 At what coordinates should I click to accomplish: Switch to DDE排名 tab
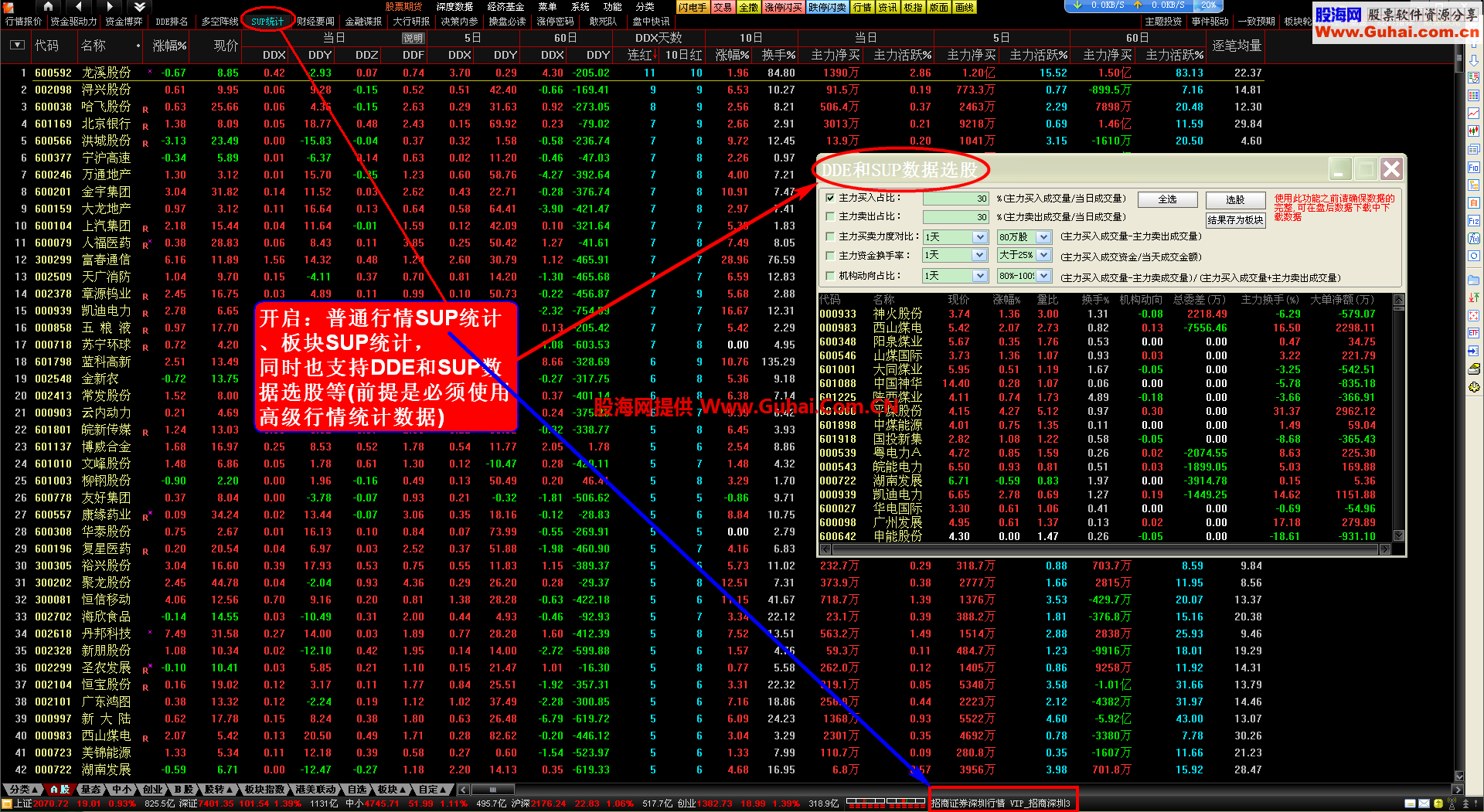[x=172, y=22]
